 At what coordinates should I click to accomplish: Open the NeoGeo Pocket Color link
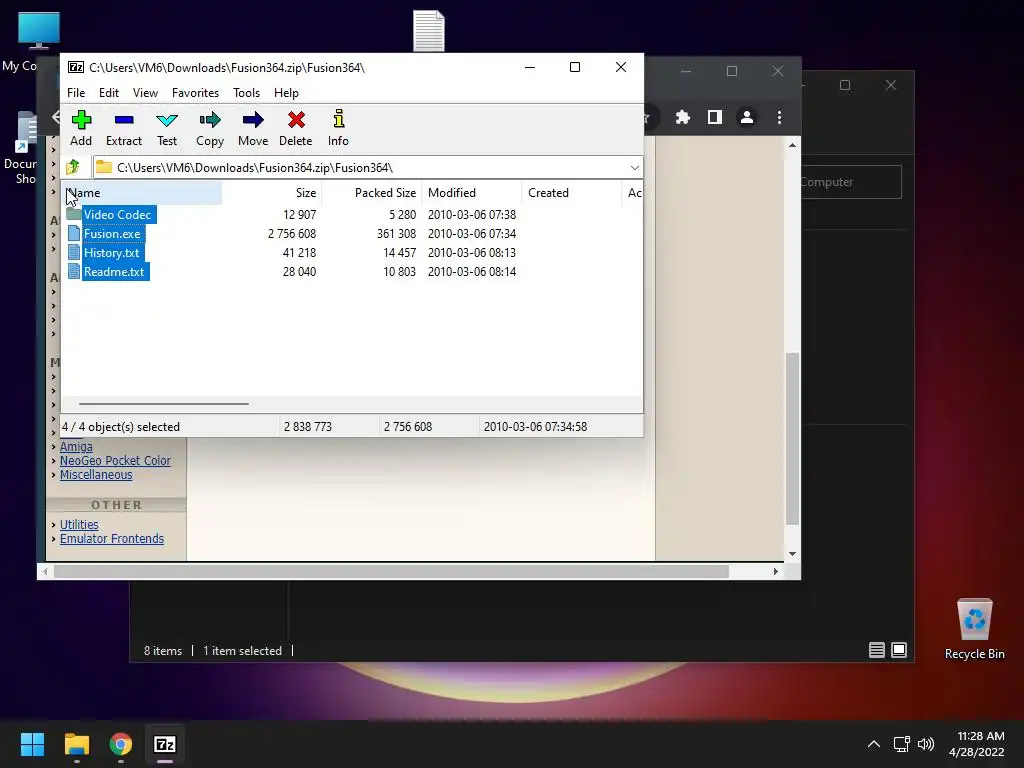click(x=115, y=460)
